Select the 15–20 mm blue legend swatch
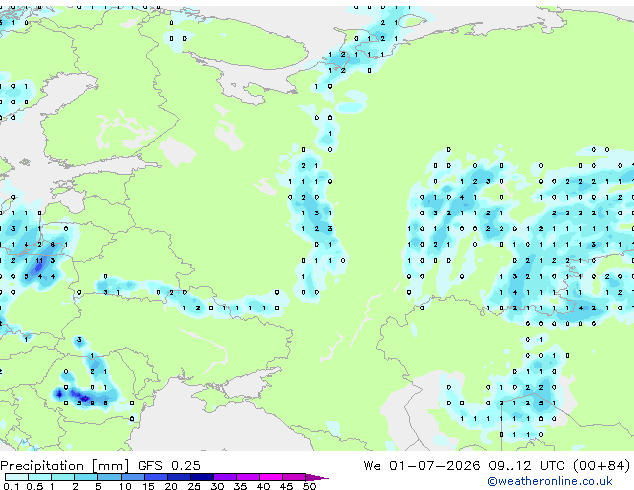The image size is (634, 490). [156, 477]
